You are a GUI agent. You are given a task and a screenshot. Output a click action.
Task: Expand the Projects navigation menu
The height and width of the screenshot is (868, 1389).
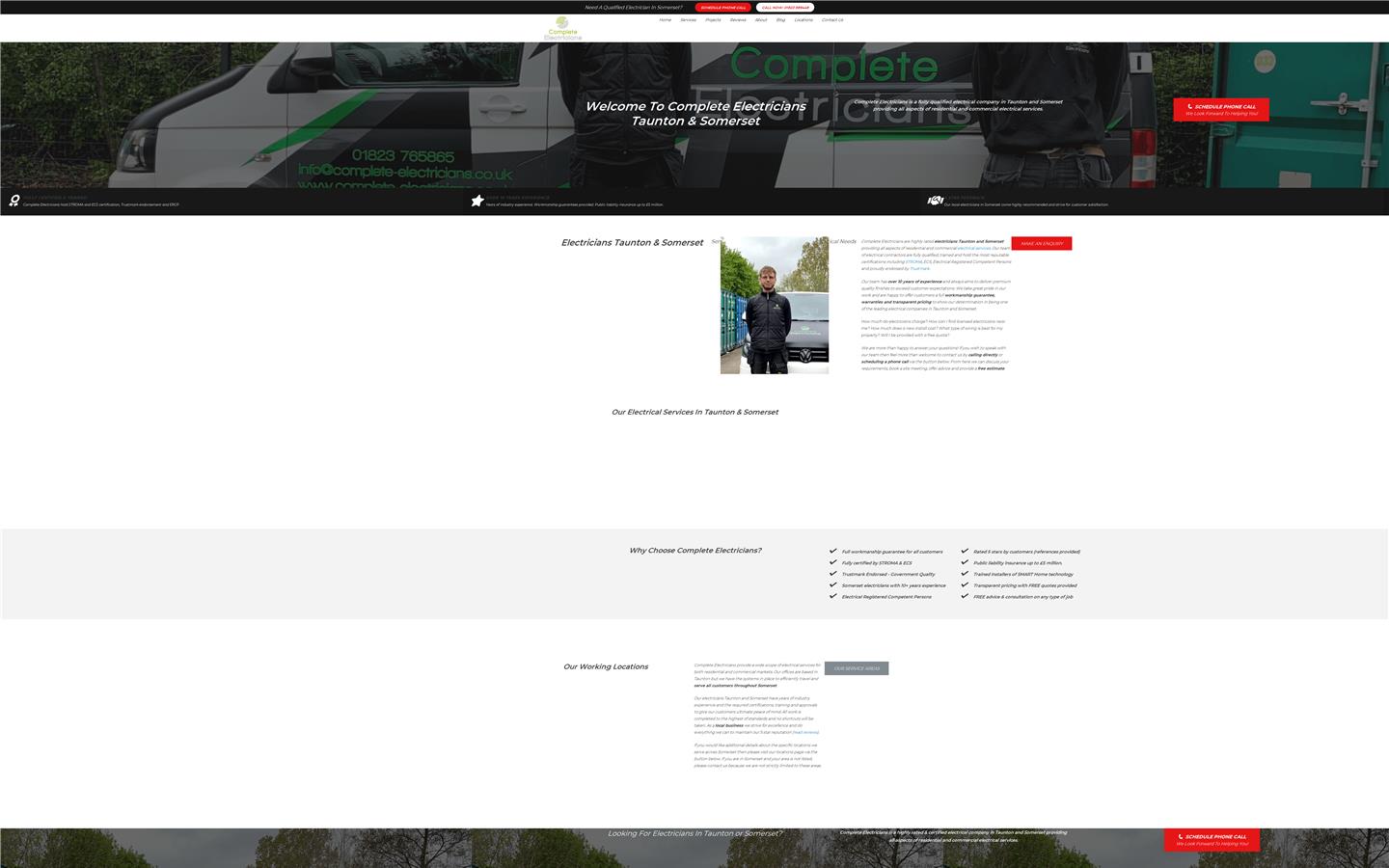(713, 19)
